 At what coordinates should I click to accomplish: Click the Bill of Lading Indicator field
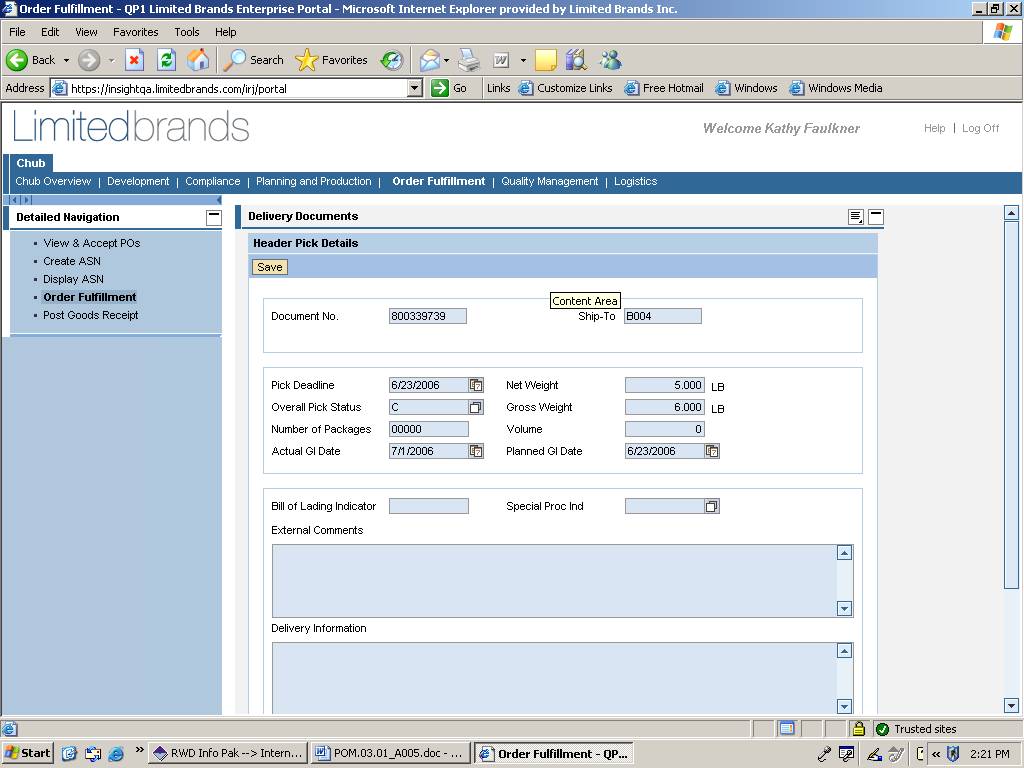coord(428,506)
